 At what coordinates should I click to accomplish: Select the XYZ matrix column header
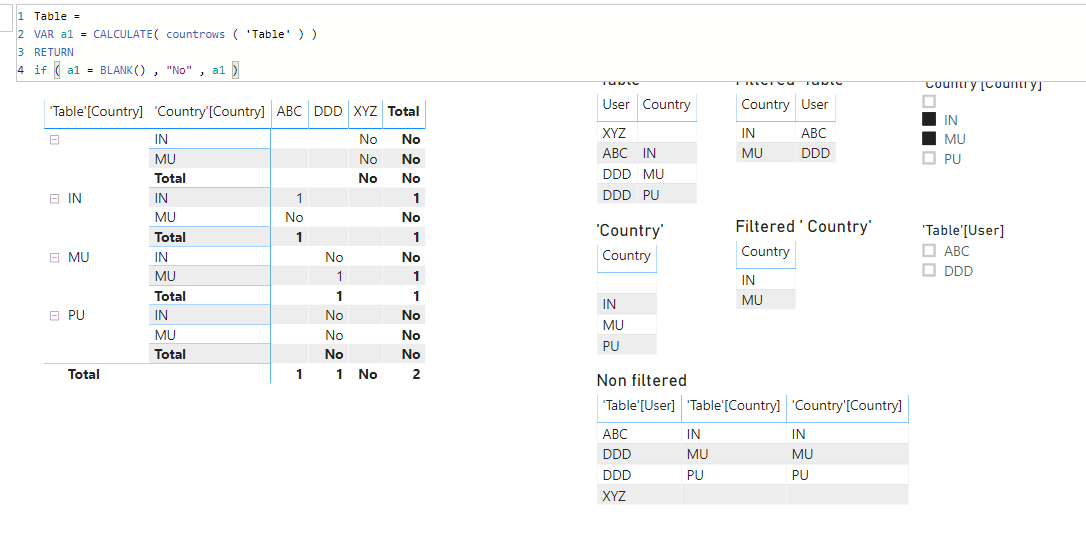point(365,111)
